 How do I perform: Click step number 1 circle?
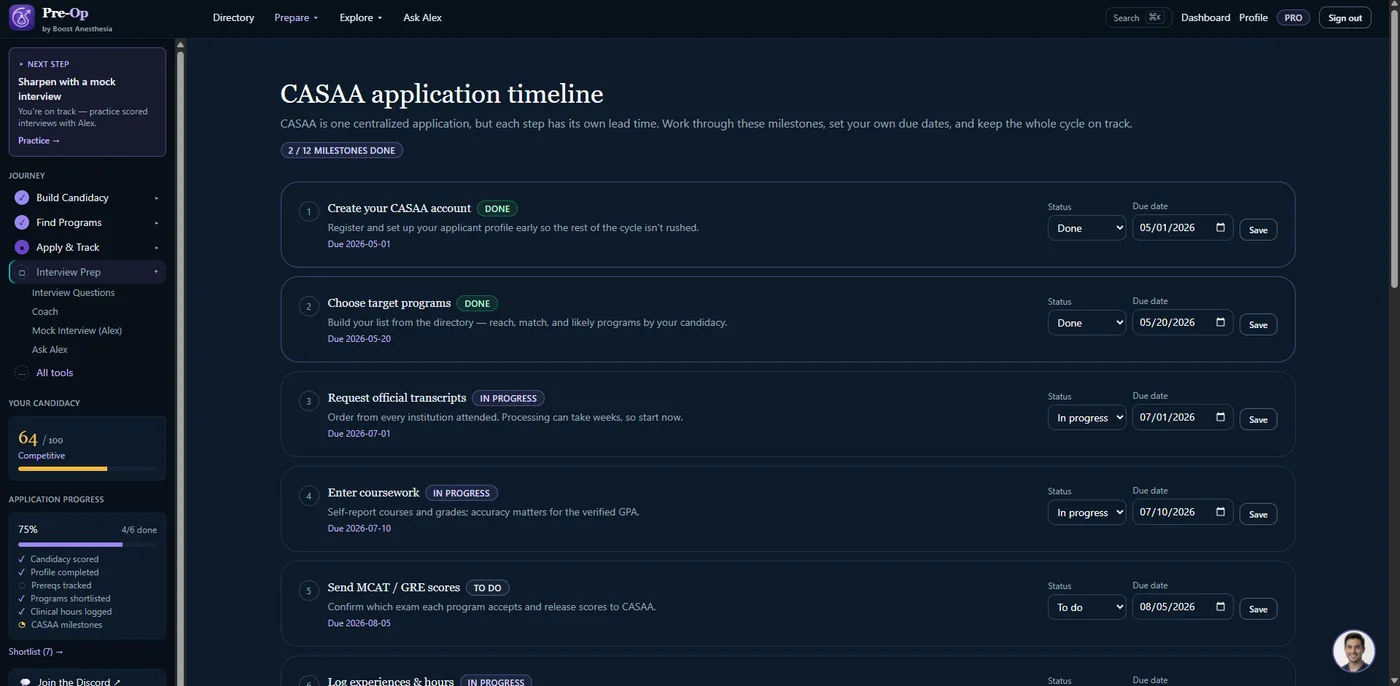(309, 212)
